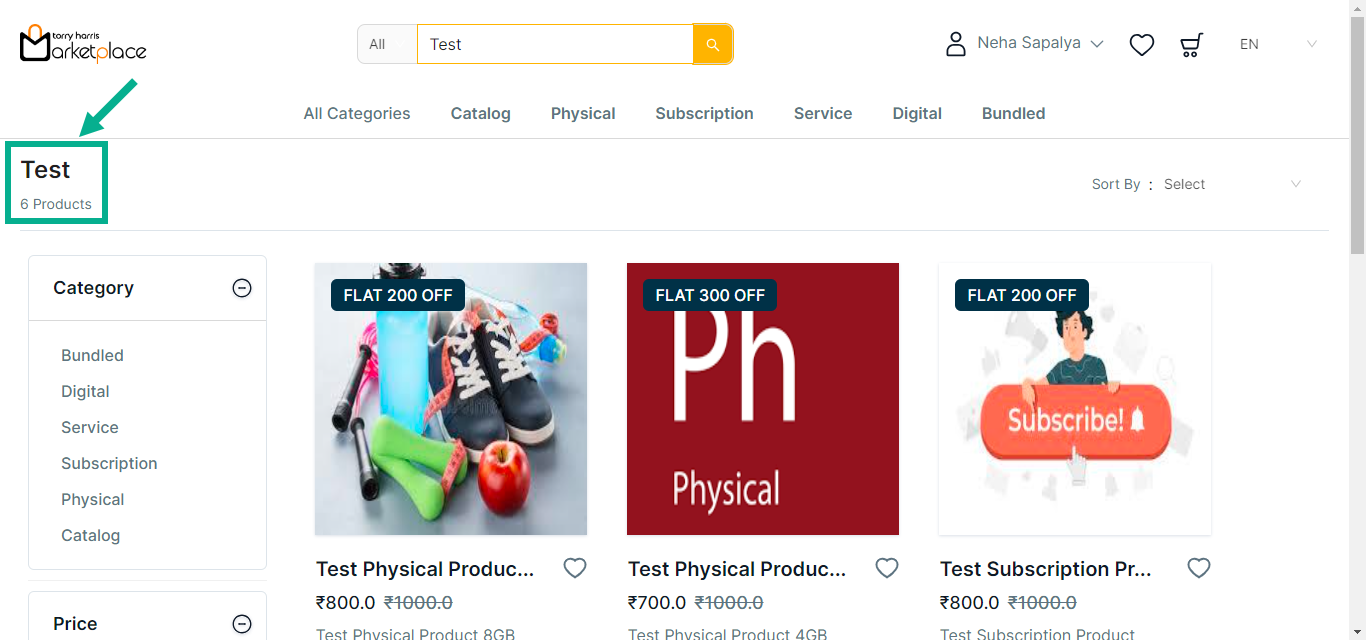Collapse the Price filter panel

click(242, 624)
